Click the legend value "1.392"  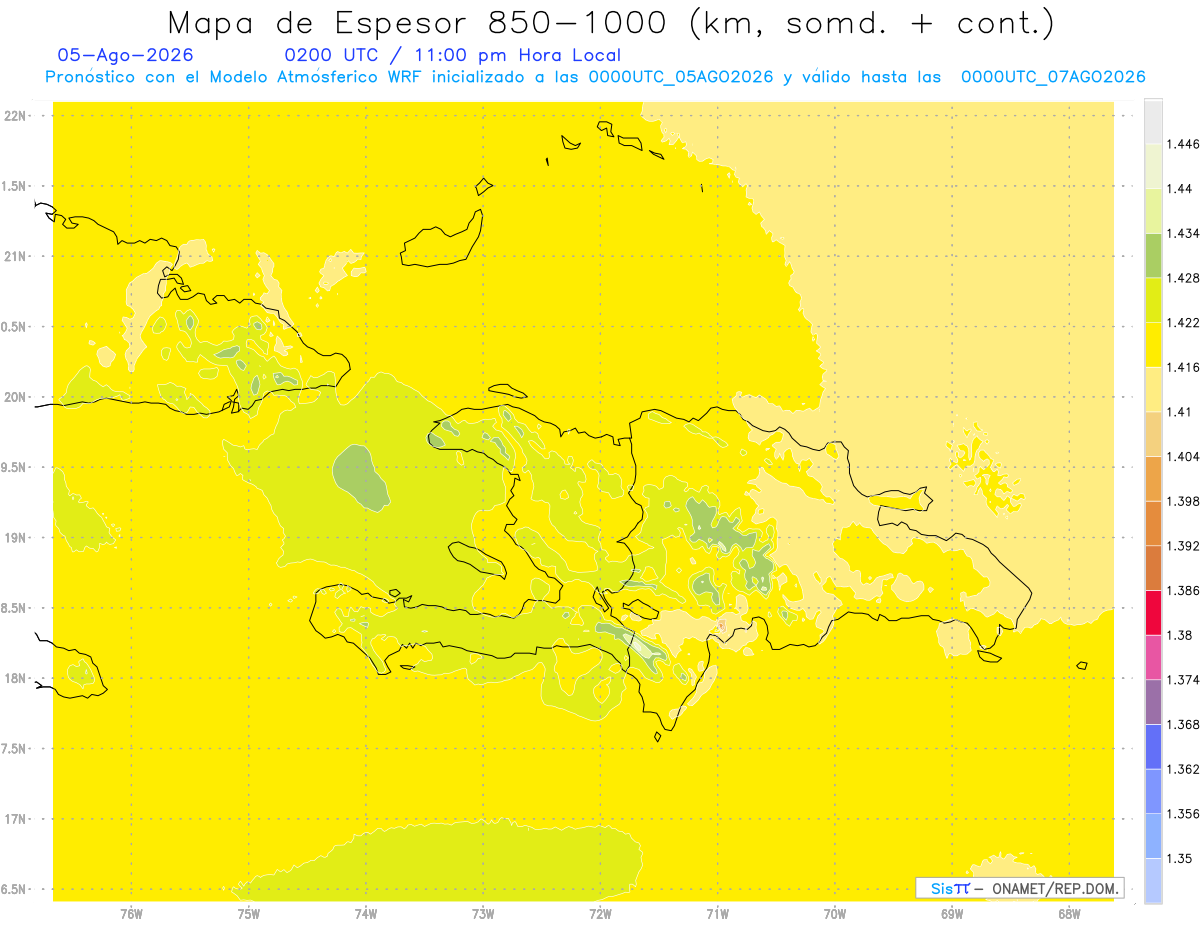[x=1184, y=546]
